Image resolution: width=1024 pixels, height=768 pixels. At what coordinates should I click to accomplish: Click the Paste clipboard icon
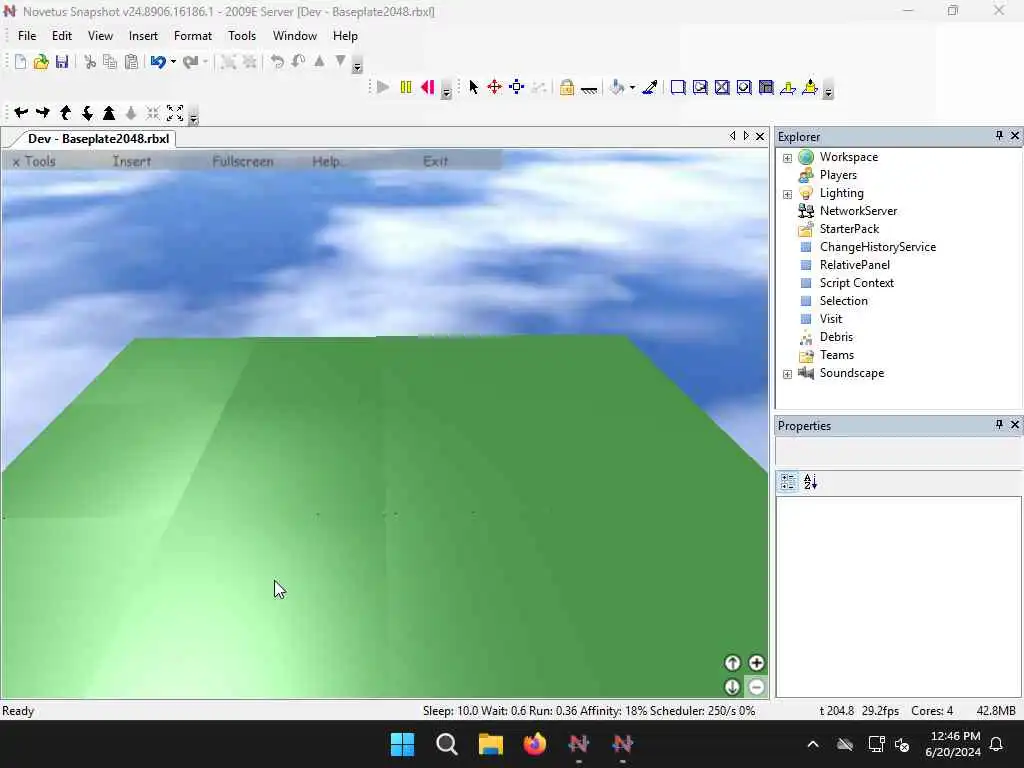click(131, 62)
